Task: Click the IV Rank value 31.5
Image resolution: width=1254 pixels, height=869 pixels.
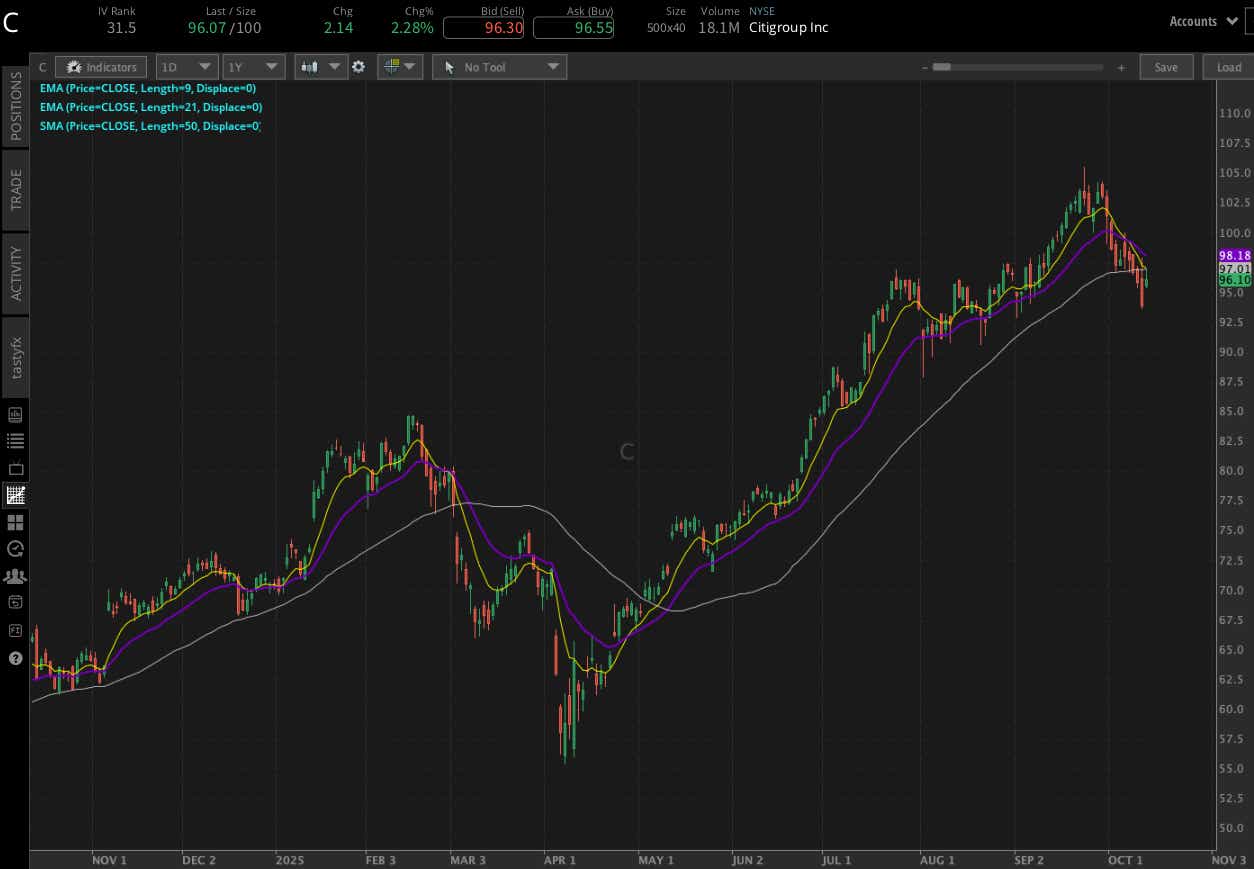Action: pos(121,28)
